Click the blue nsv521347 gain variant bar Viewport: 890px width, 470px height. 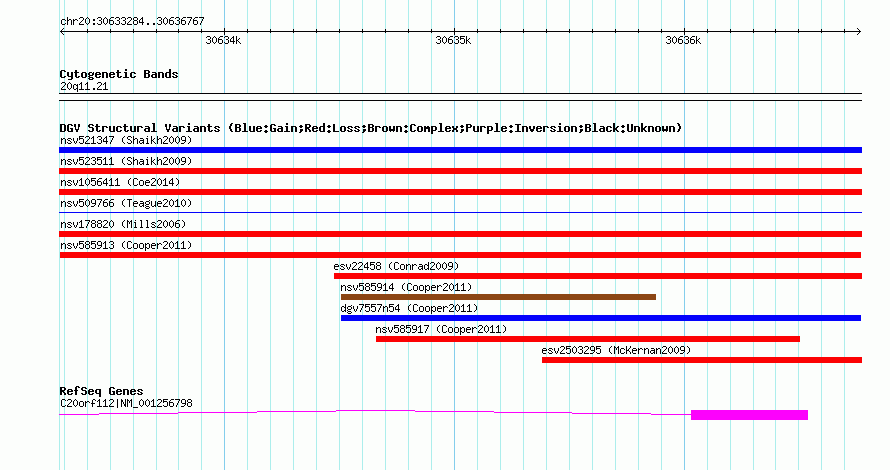pyautogui.click(x=460, y=150)
